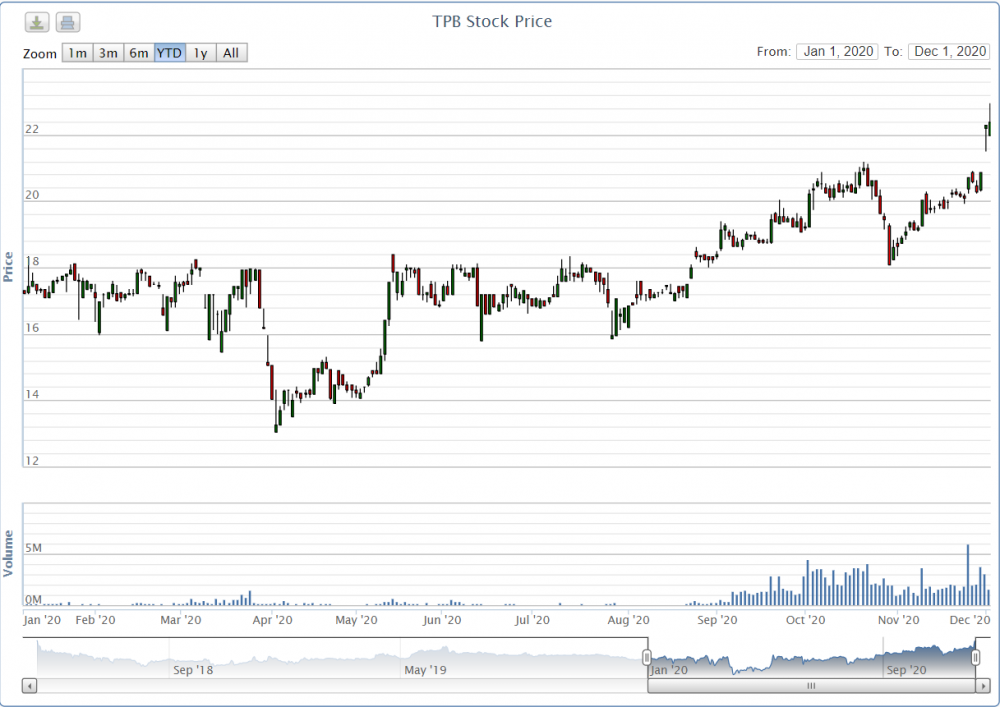1000x707 pixels.
Task: Click the Zoom label text
Action: pyautogui.click(x=40, y=54)
